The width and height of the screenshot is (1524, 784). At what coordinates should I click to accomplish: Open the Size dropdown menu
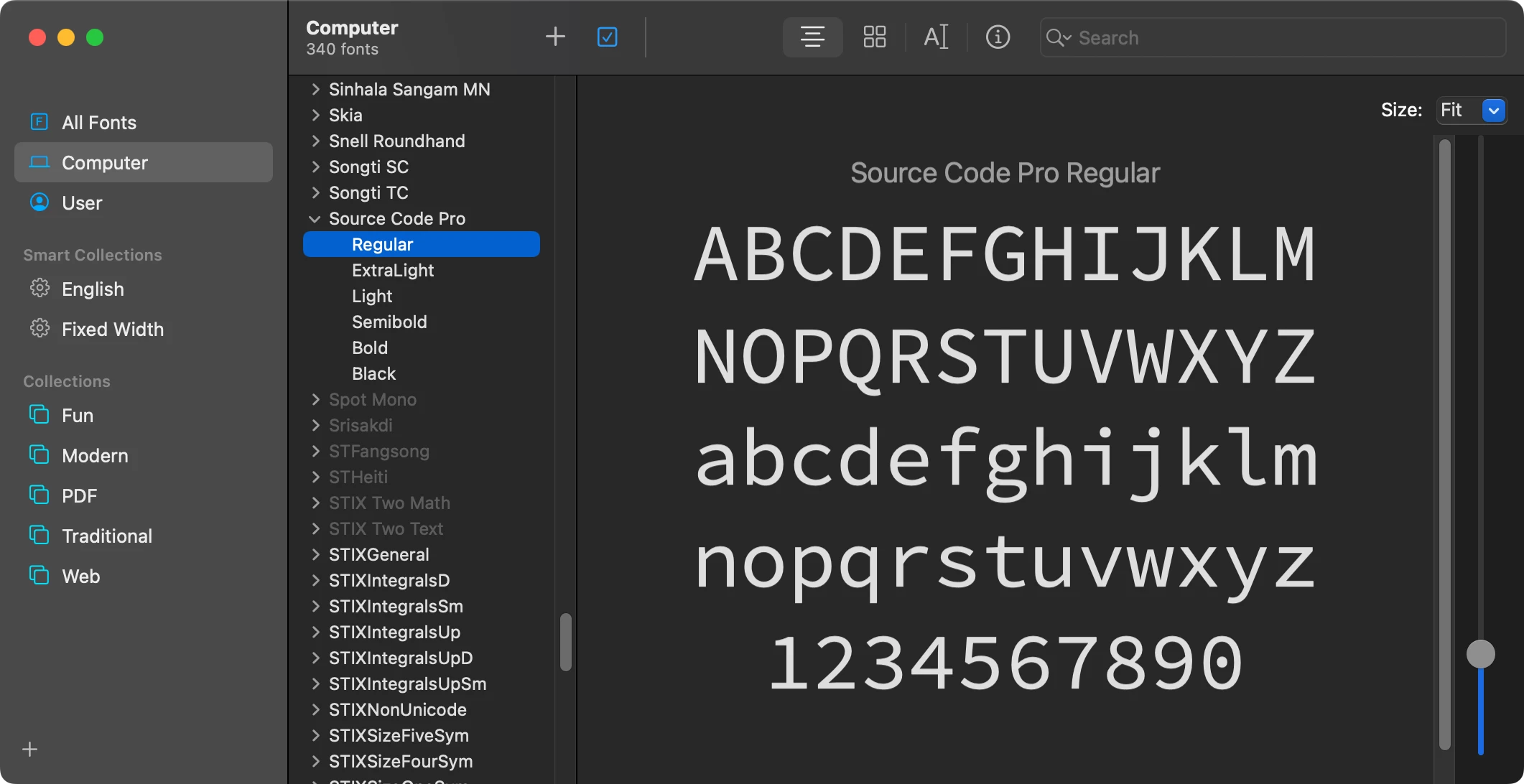click(x=1494, y=110)
